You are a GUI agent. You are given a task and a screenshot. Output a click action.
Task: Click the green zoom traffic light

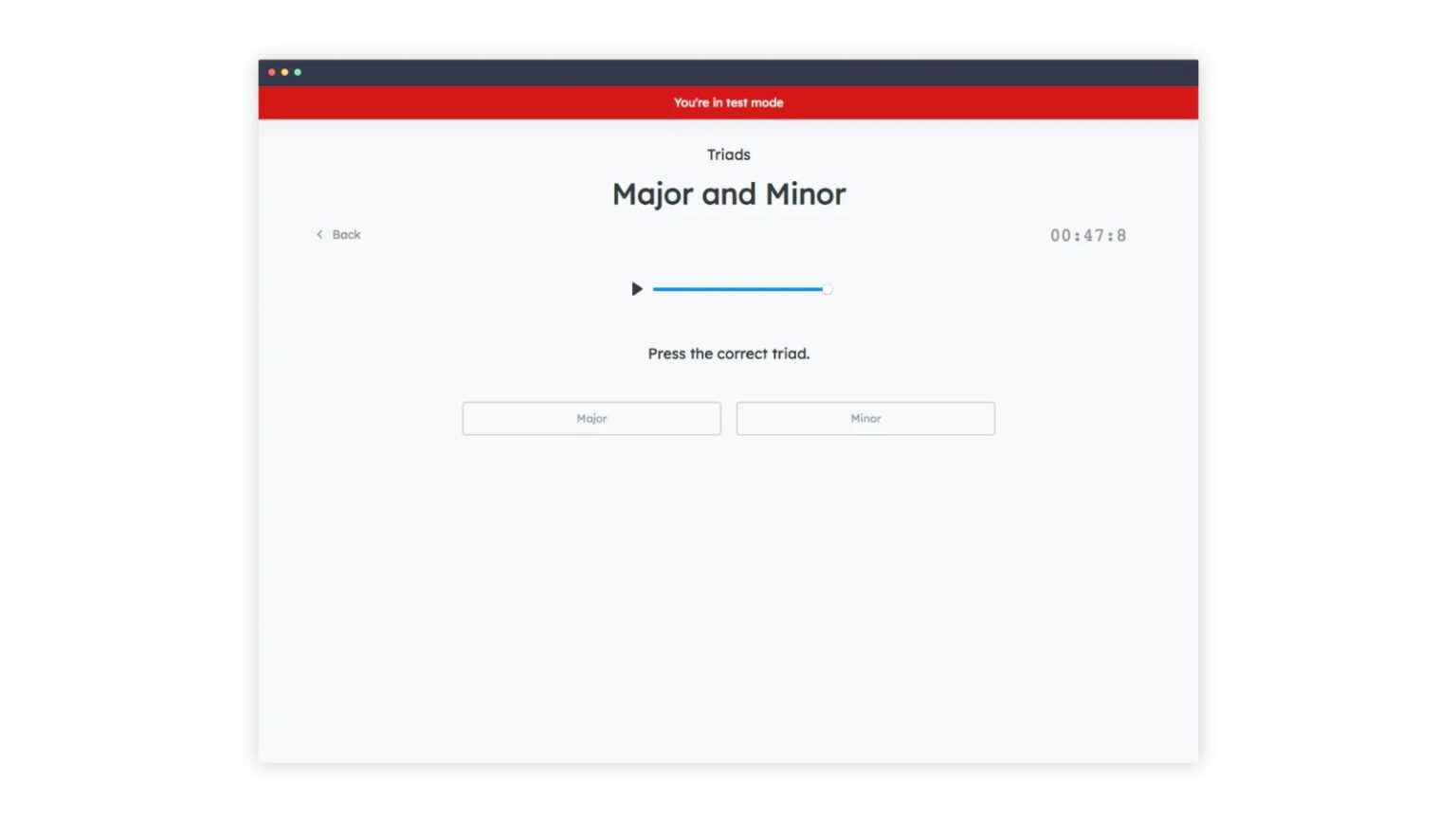[298, 72]
